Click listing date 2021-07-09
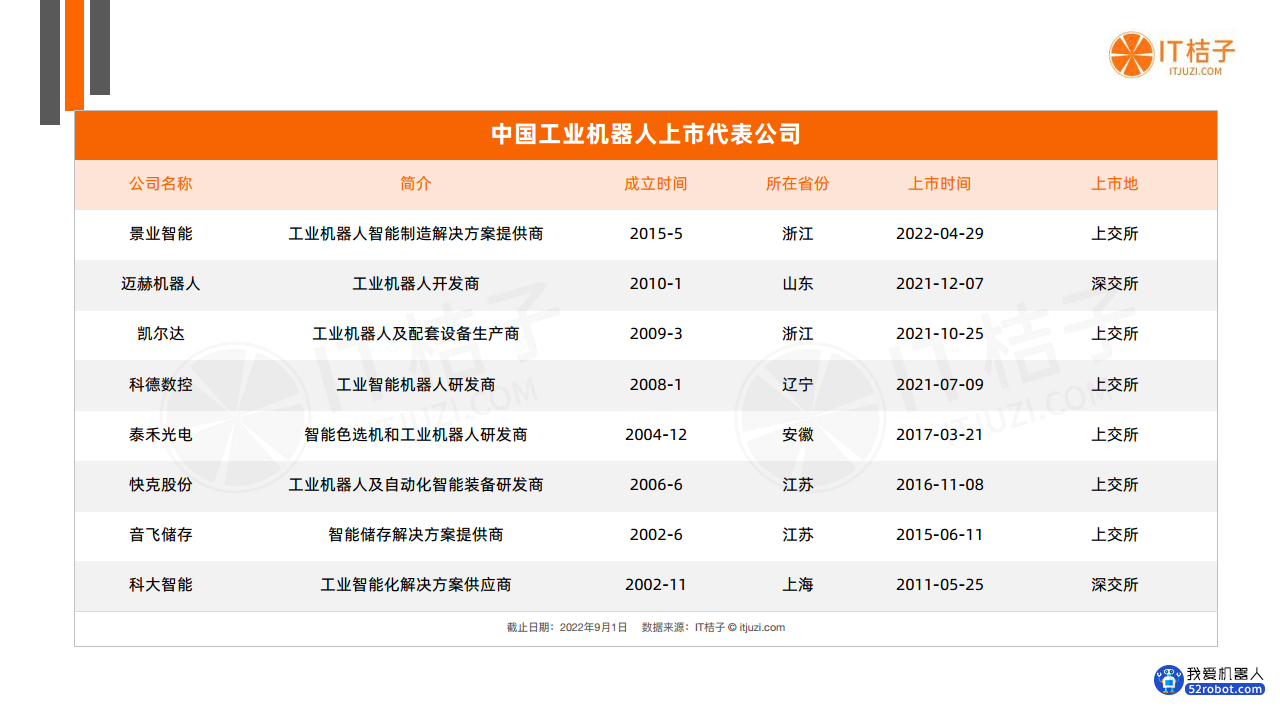Viewport: 1280px width, 720px height. 940,385
